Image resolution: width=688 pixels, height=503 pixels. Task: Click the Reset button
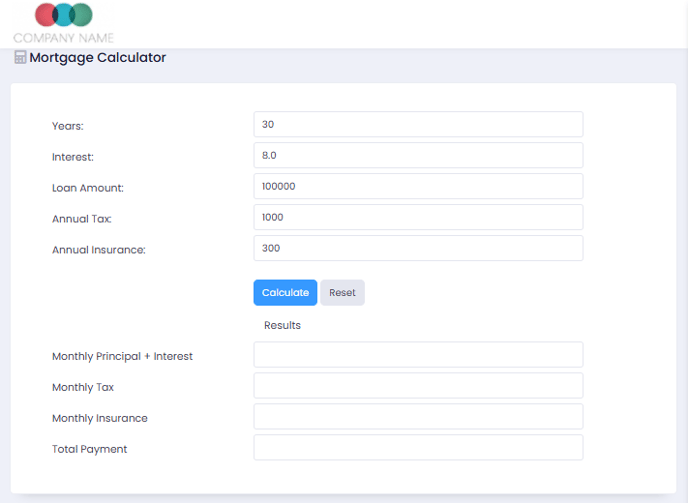342,292
